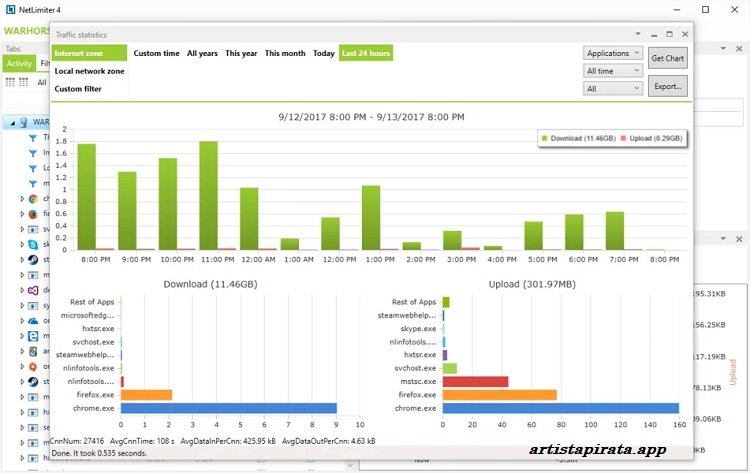
Task: Click the first blue funnel filter icon
Action: 32,138
